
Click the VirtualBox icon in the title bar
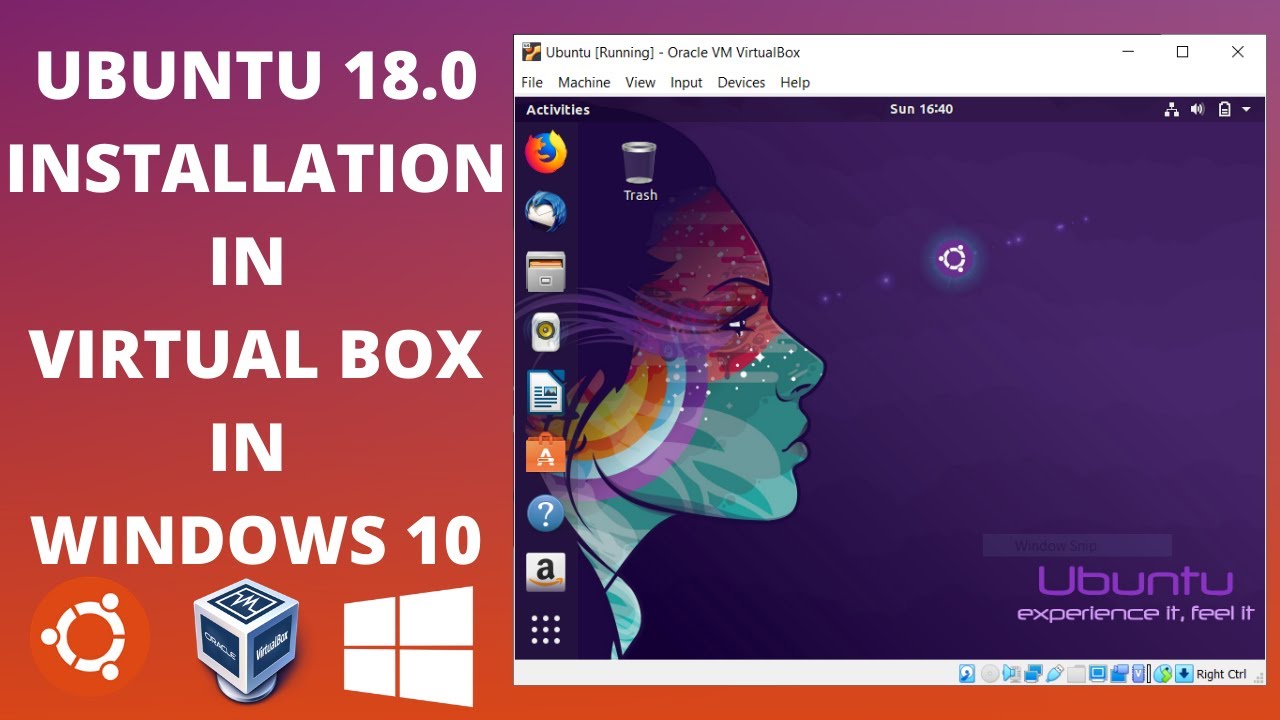(x=532, y=52)
